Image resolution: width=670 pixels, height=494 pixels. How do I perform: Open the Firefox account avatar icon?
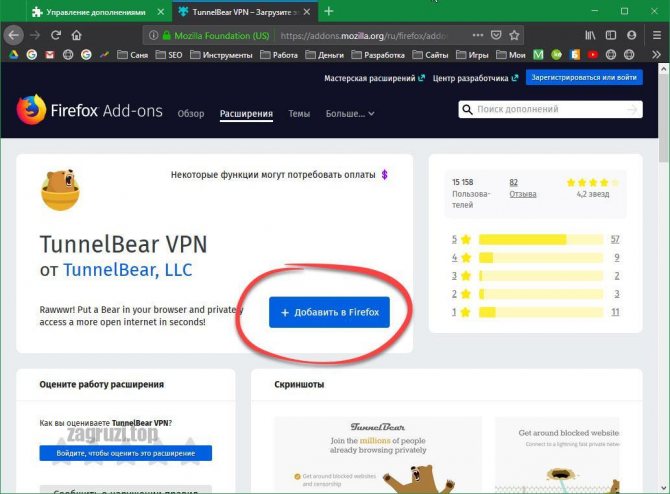pyautogui.click(x=632, y=35)
